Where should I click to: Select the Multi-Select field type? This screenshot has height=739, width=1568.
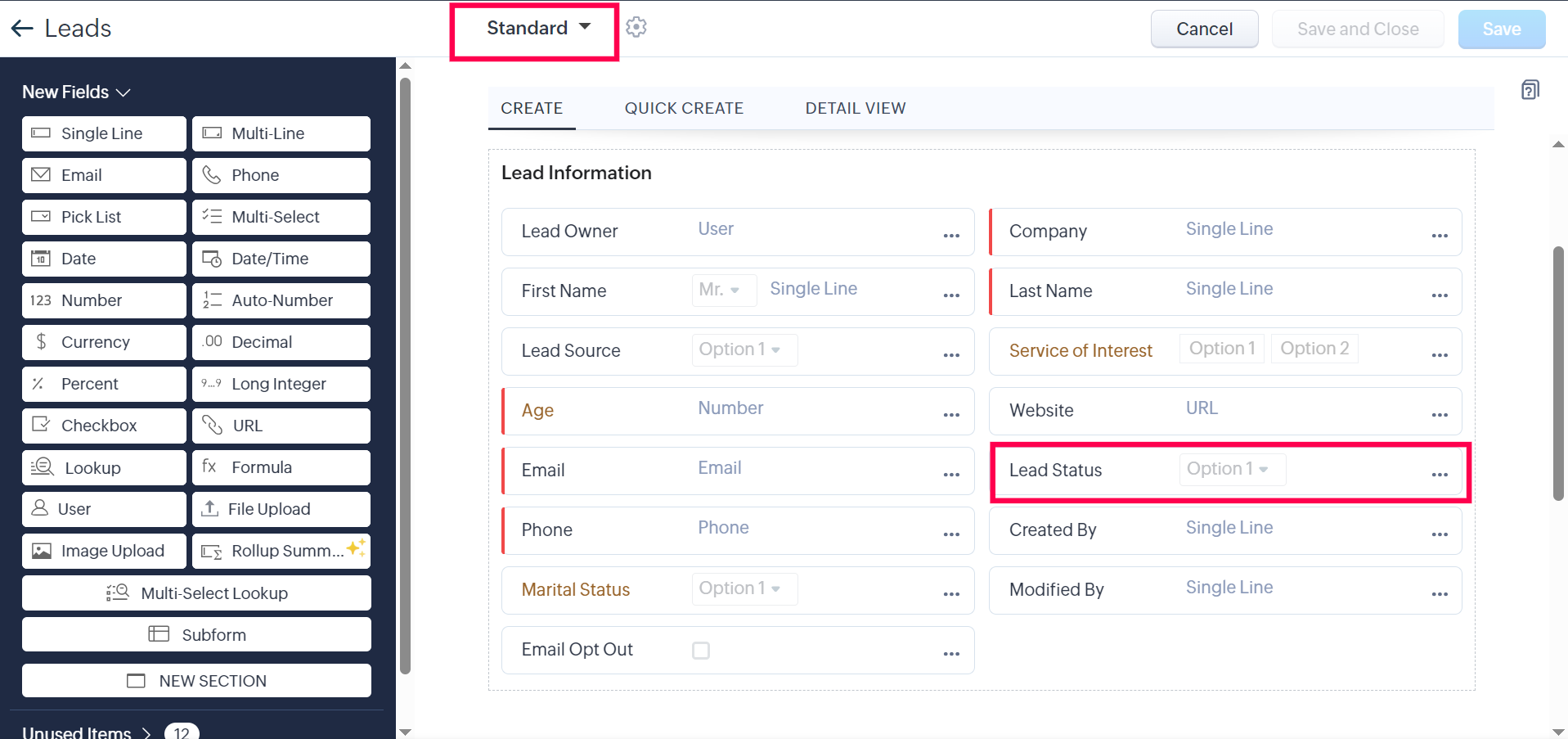[x=281, y=217]
